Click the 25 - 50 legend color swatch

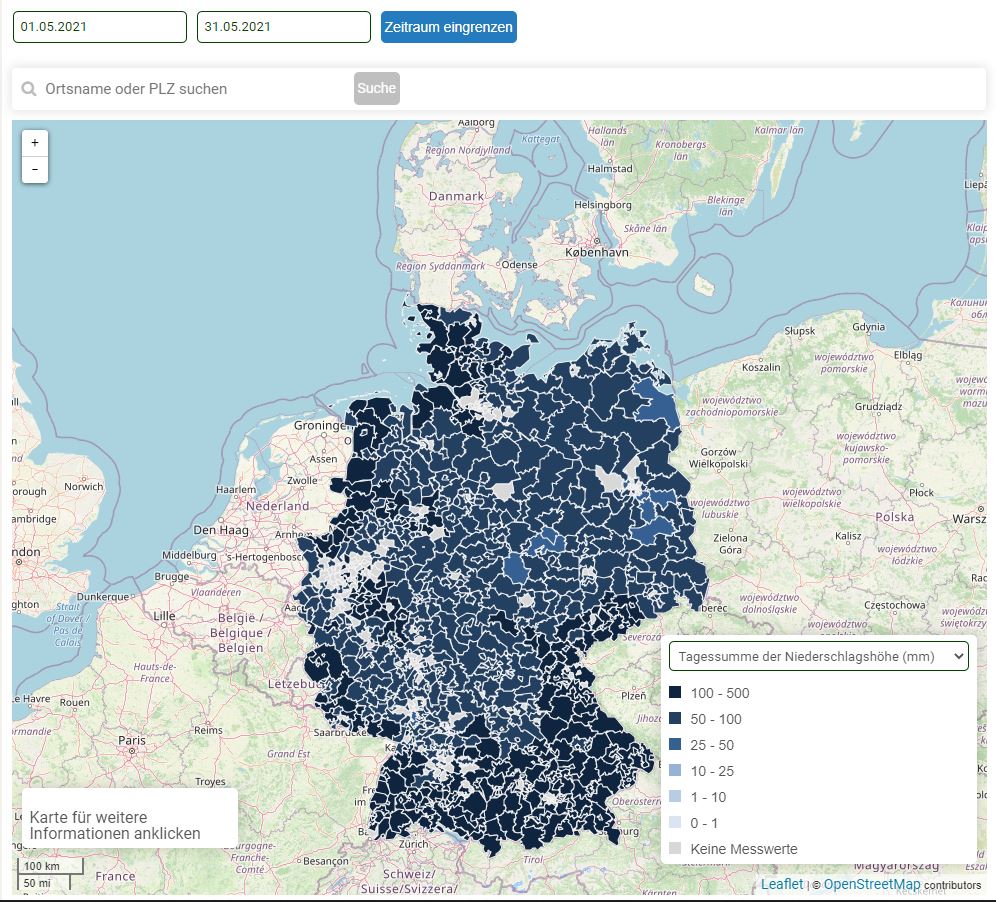(675, 745)
